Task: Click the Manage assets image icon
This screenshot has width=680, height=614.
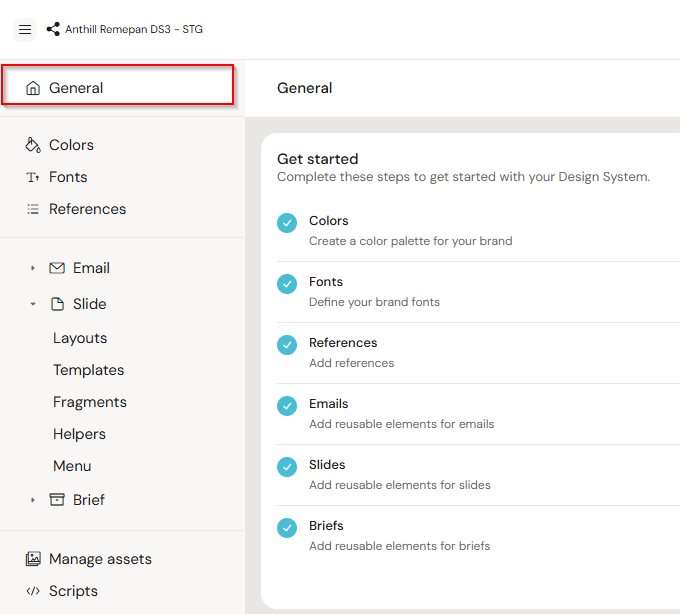Action: pos(33,559)
